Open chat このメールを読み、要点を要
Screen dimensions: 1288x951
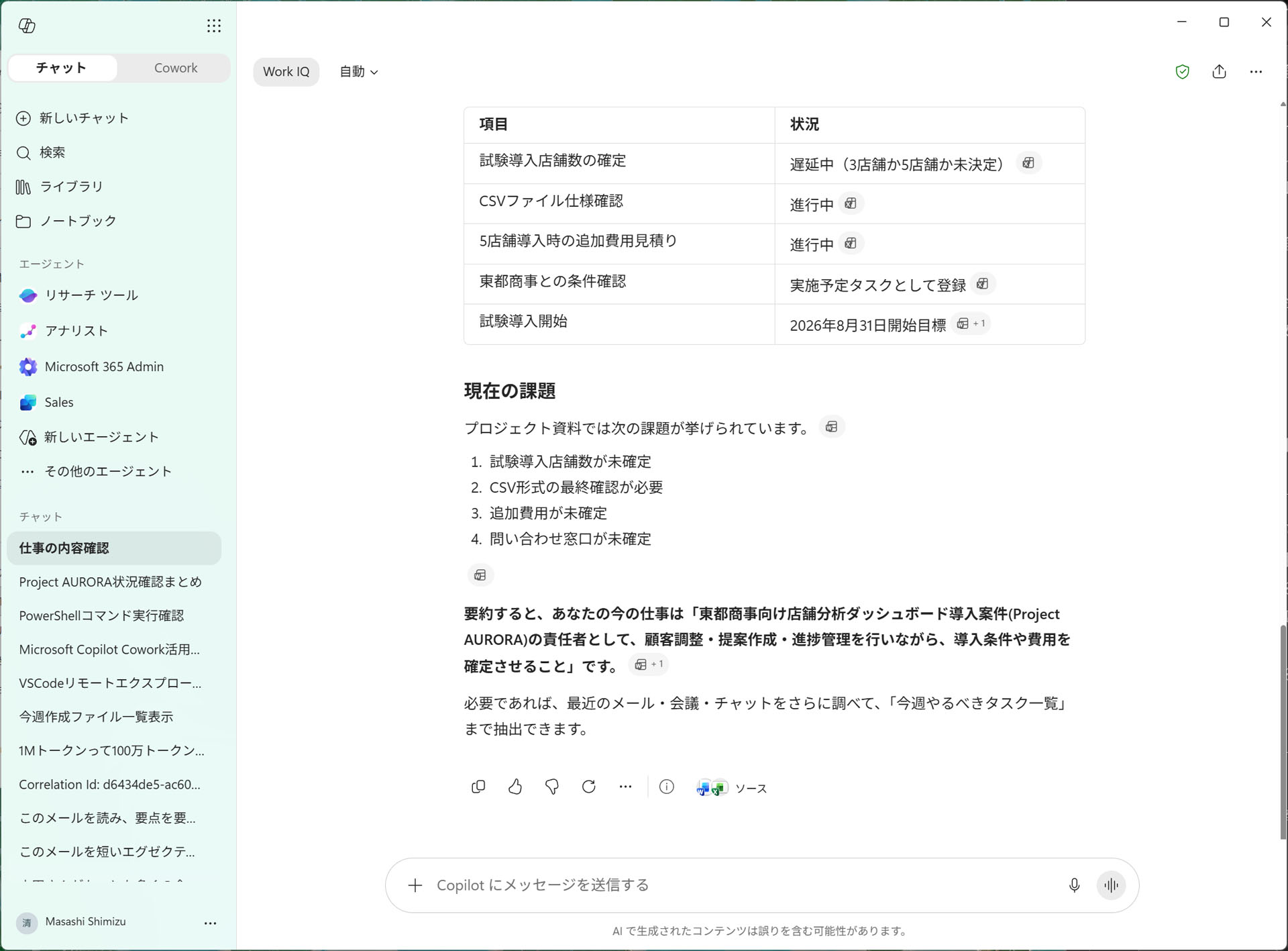pos(107,818)
